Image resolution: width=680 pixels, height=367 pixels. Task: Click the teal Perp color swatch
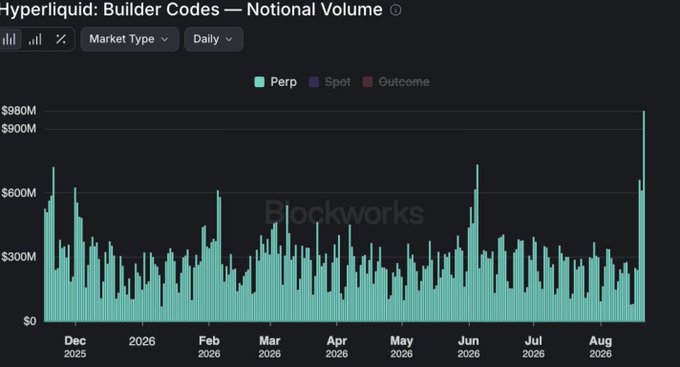point(259,82)
